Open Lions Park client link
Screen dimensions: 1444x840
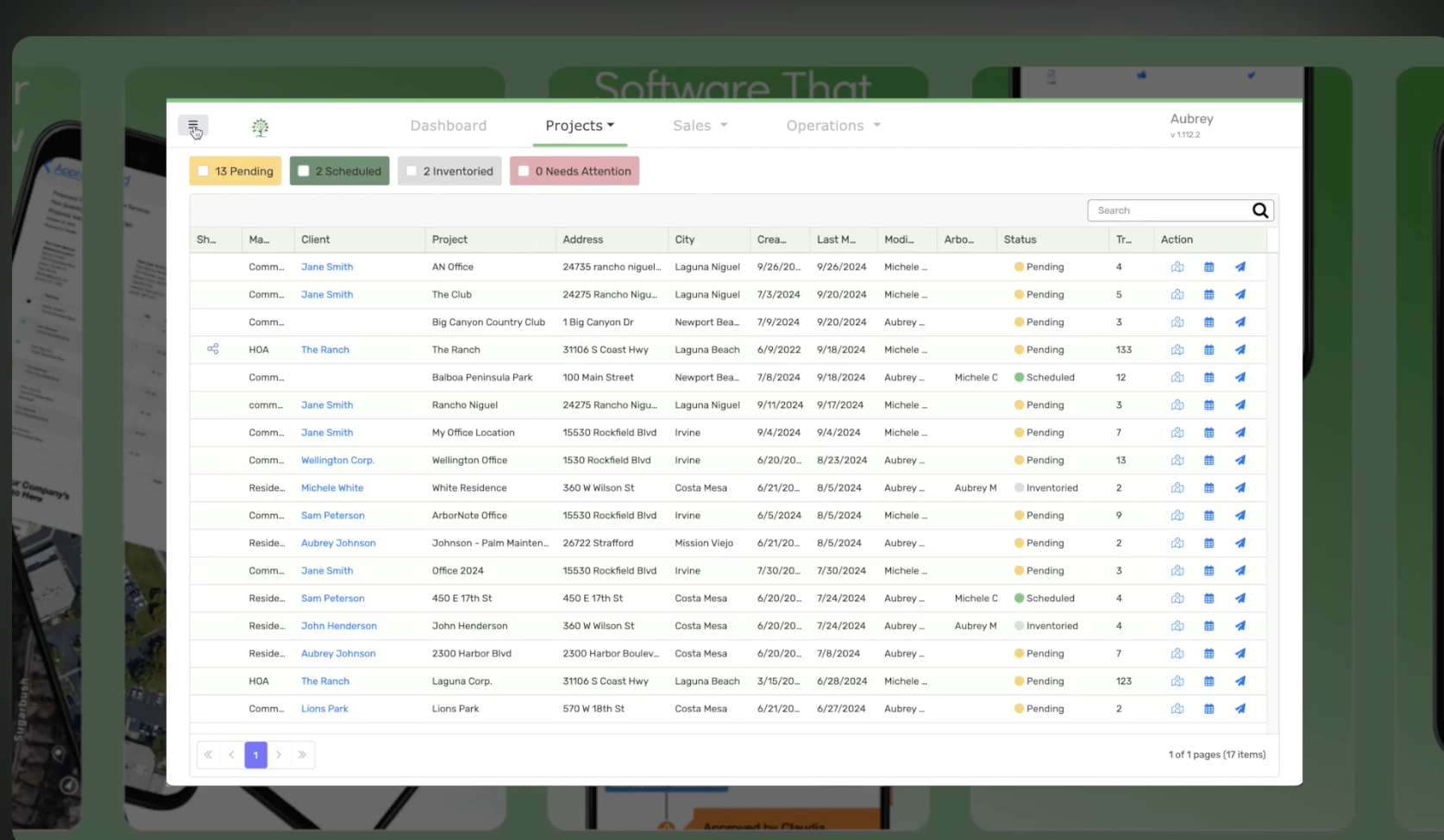(x=324, y=709)
